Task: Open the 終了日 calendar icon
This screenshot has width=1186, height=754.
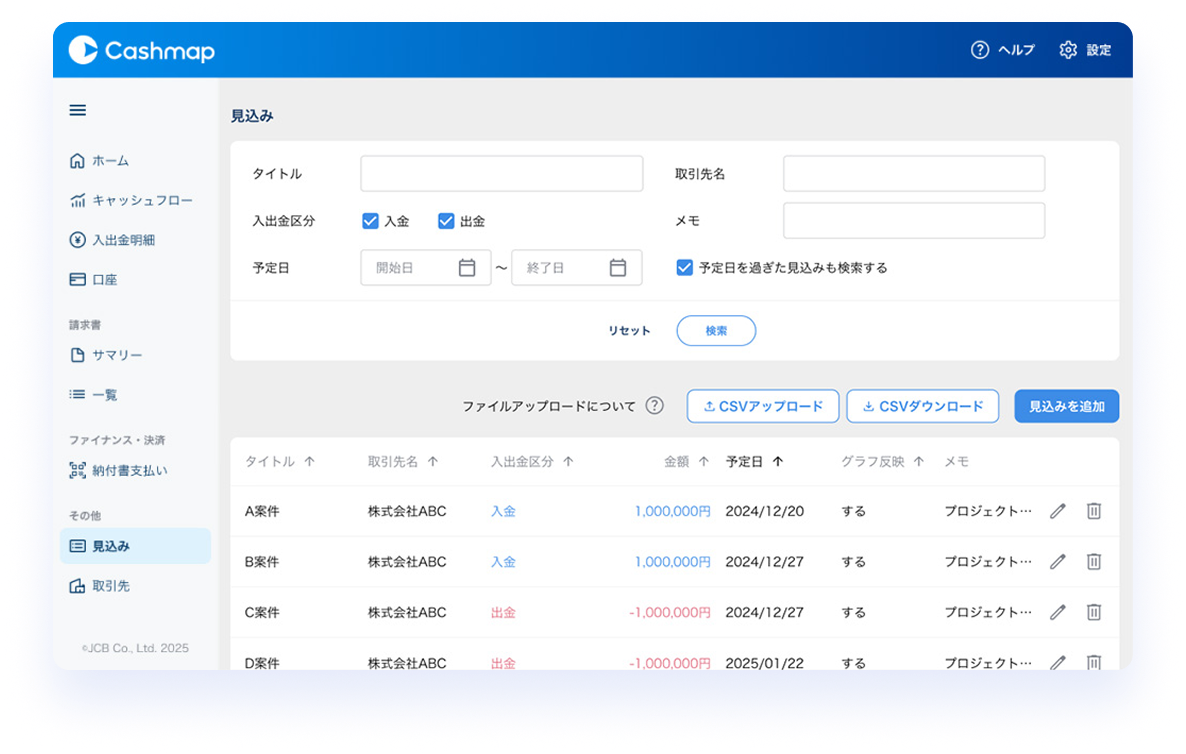Action: pos(618,268)
